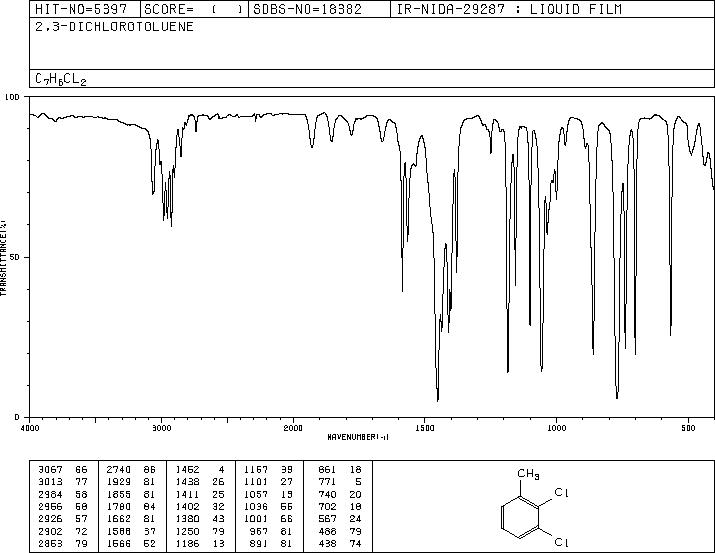Choose the 1101 wavenumber table cell

[x=256, y=482]
